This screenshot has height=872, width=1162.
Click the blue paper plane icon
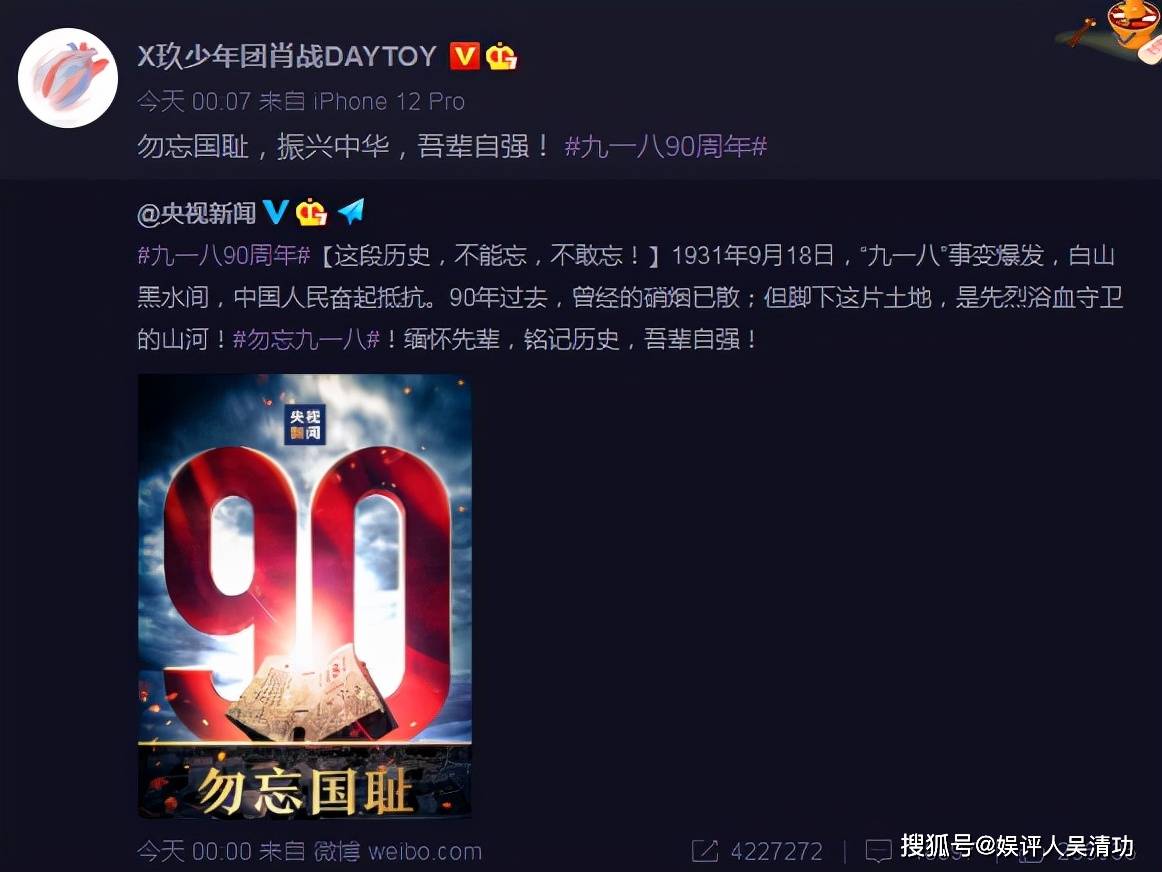point(351,212)
